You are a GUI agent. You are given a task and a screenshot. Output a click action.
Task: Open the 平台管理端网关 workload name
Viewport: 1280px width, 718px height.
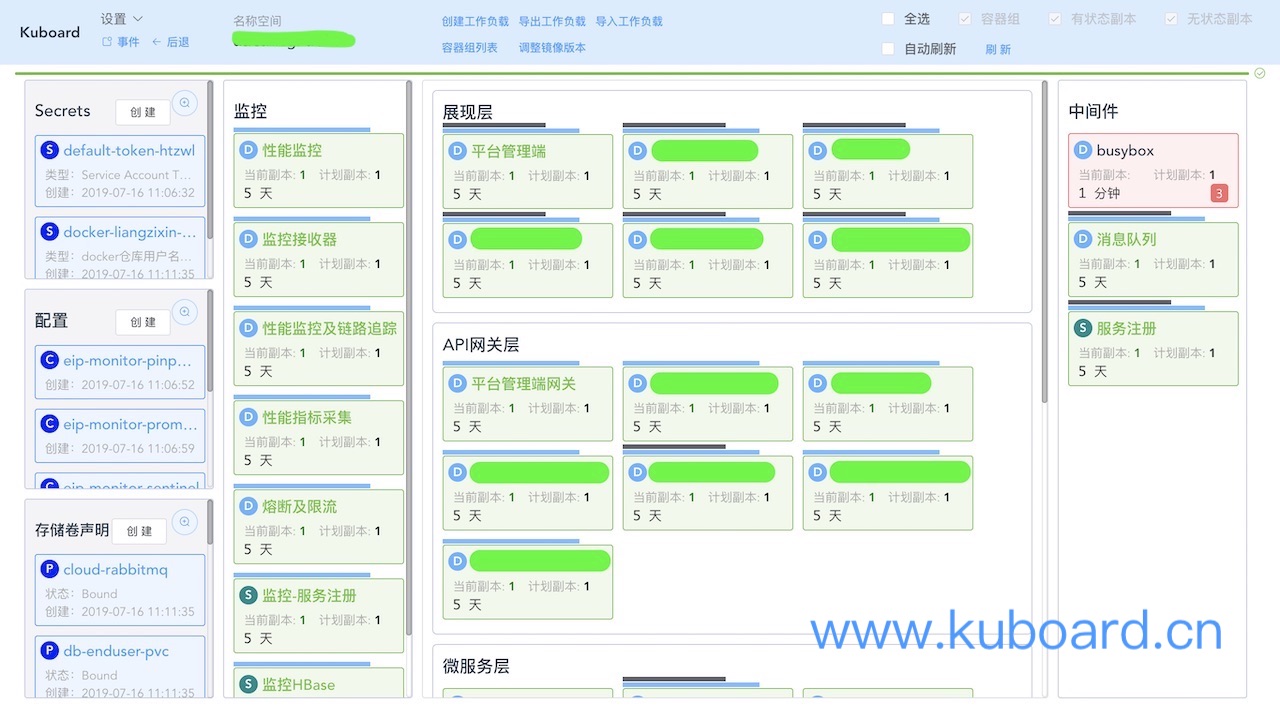click(524, 383)
